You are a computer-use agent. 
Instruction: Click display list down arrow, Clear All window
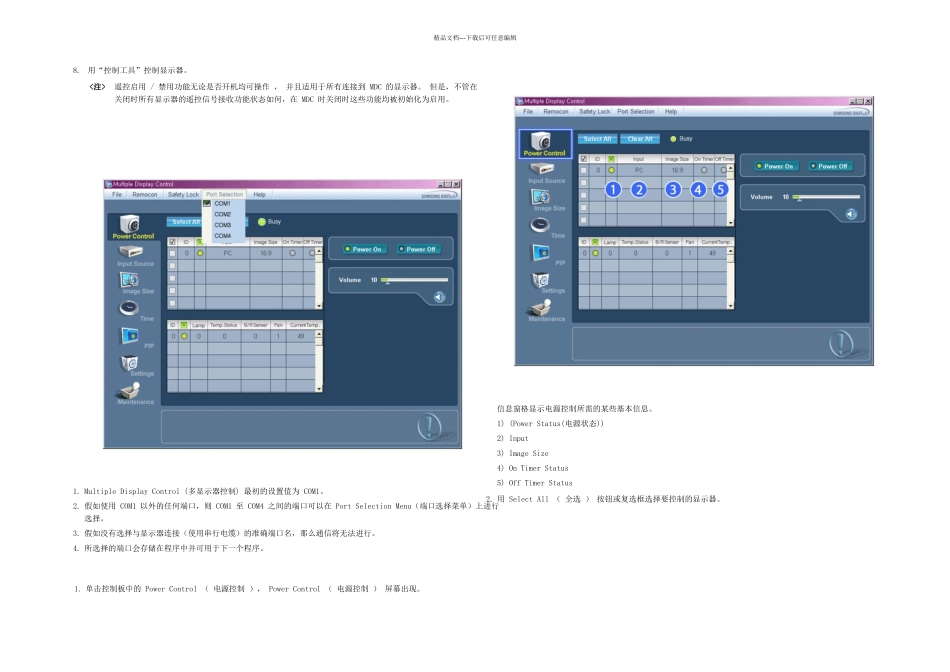[731, 223]
